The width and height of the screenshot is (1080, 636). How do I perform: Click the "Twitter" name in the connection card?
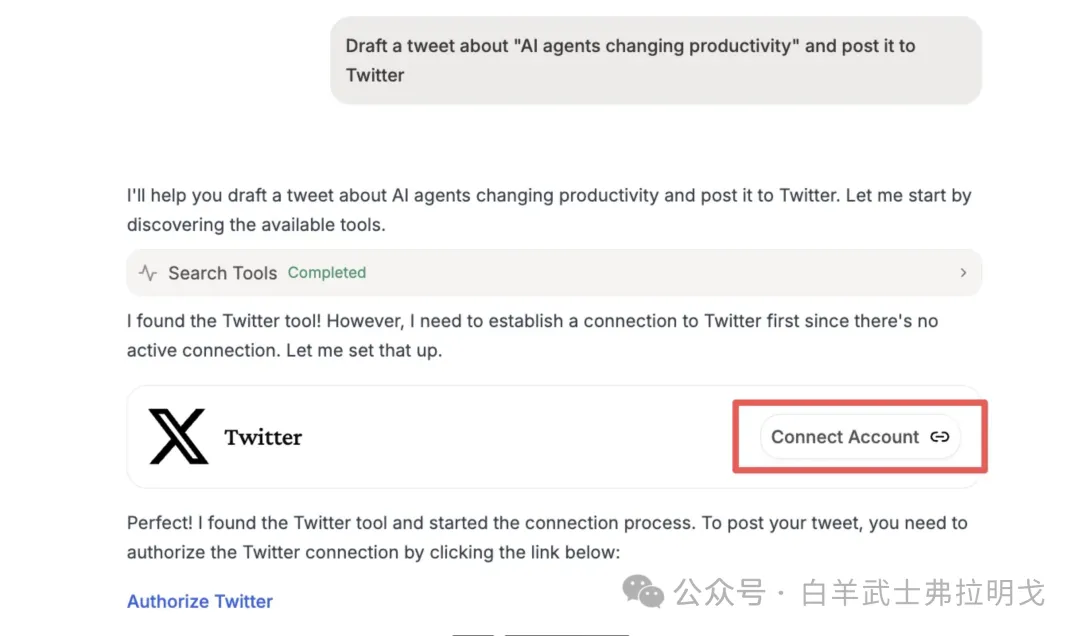pos(263,437)
